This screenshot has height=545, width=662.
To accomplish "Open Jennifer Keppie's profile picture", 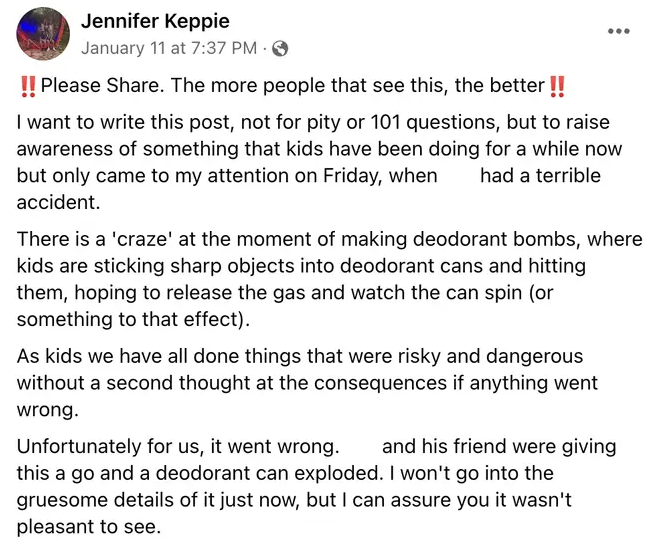I will click(x=43, y=34).
